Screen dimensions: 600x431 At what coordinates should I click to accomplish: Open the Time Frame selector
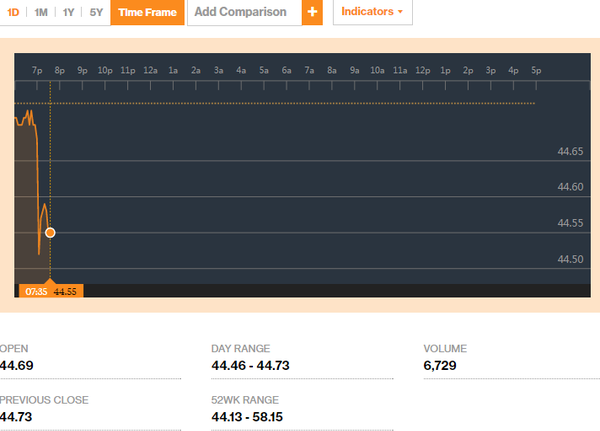point(146,13)
